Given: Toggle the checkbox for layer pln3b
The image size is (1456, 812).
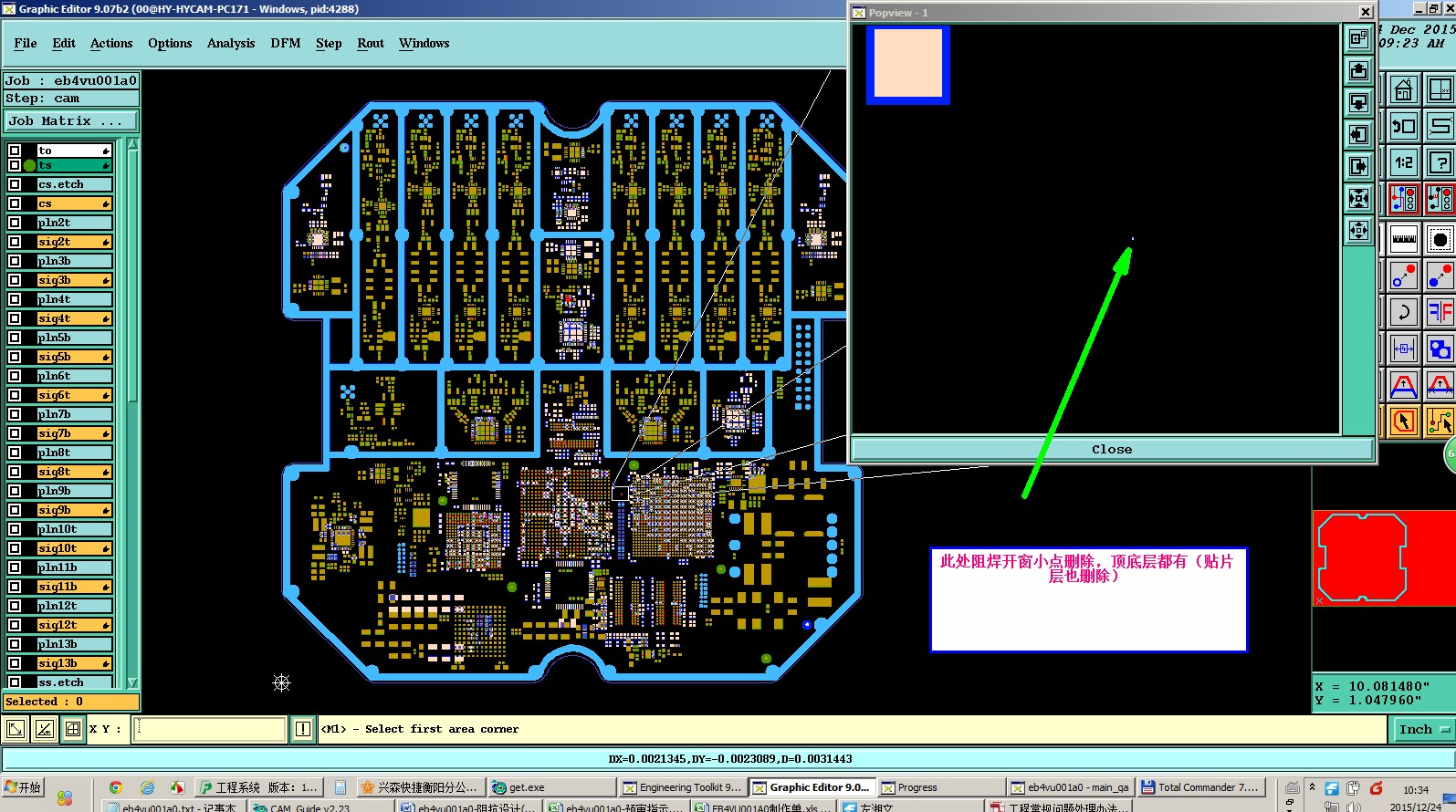Looking at the screenshot, I should (x=15, y=261).
